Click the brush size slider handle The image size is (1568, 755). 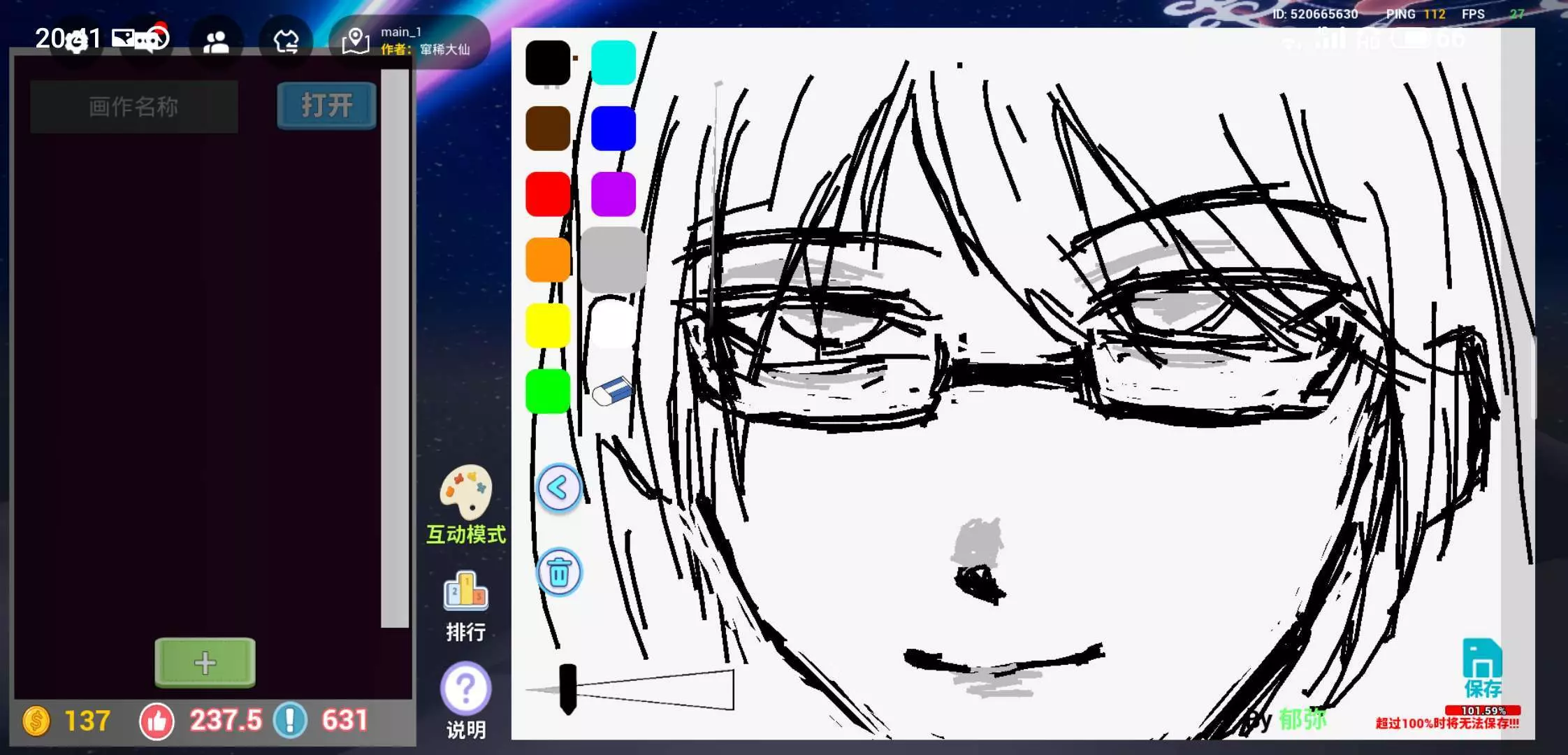pos(568,689)
